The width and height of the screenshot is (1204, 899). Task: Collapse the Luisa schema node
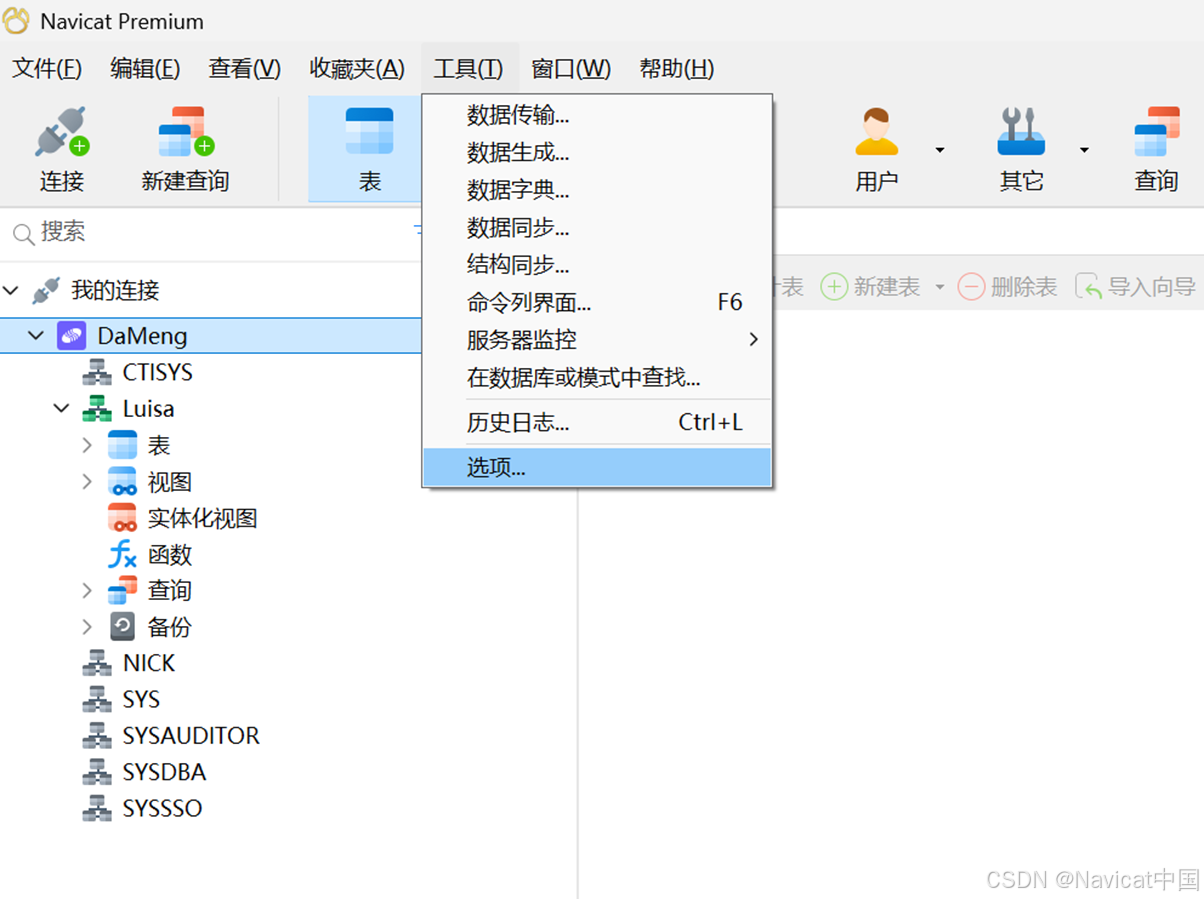pos(62,409)
